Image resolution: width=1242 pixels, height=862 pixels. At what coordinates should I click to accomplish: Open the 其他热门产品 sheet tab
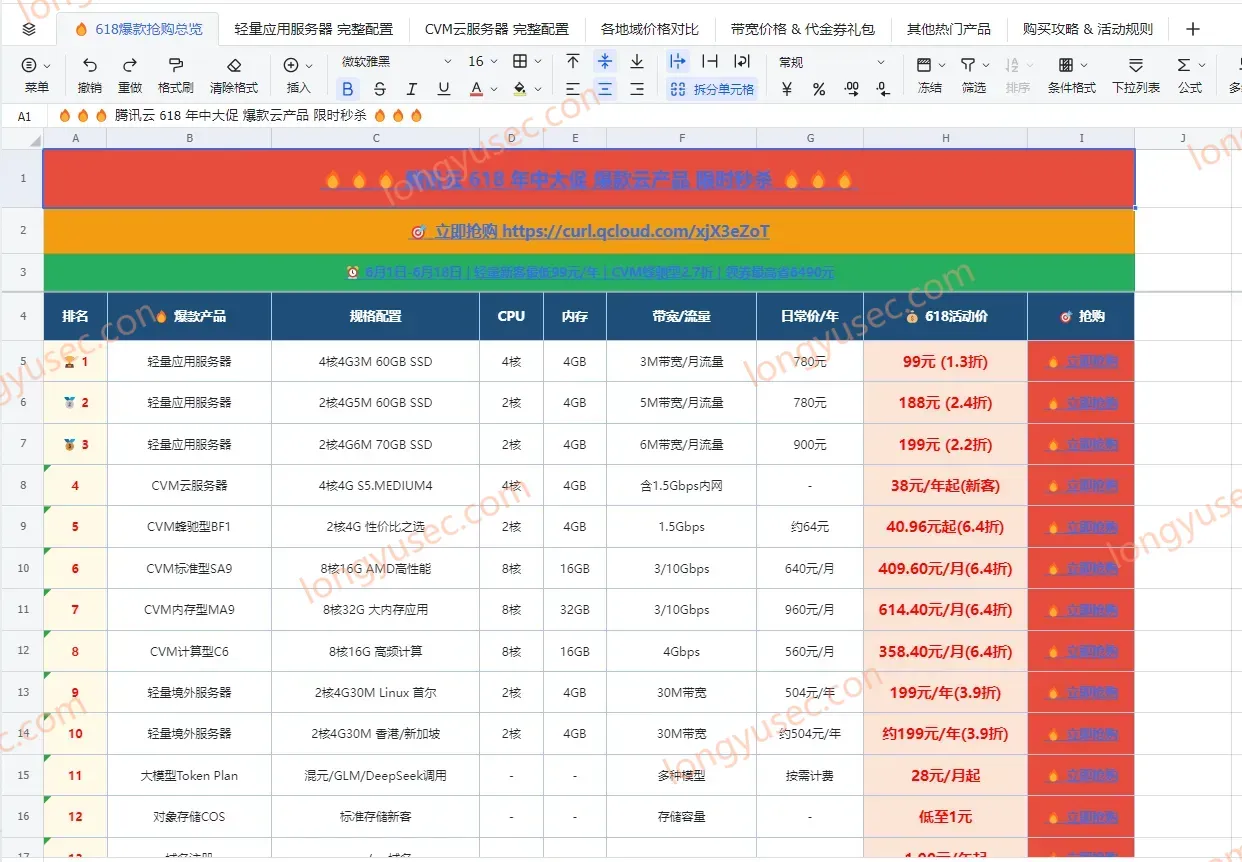point(949,29)
